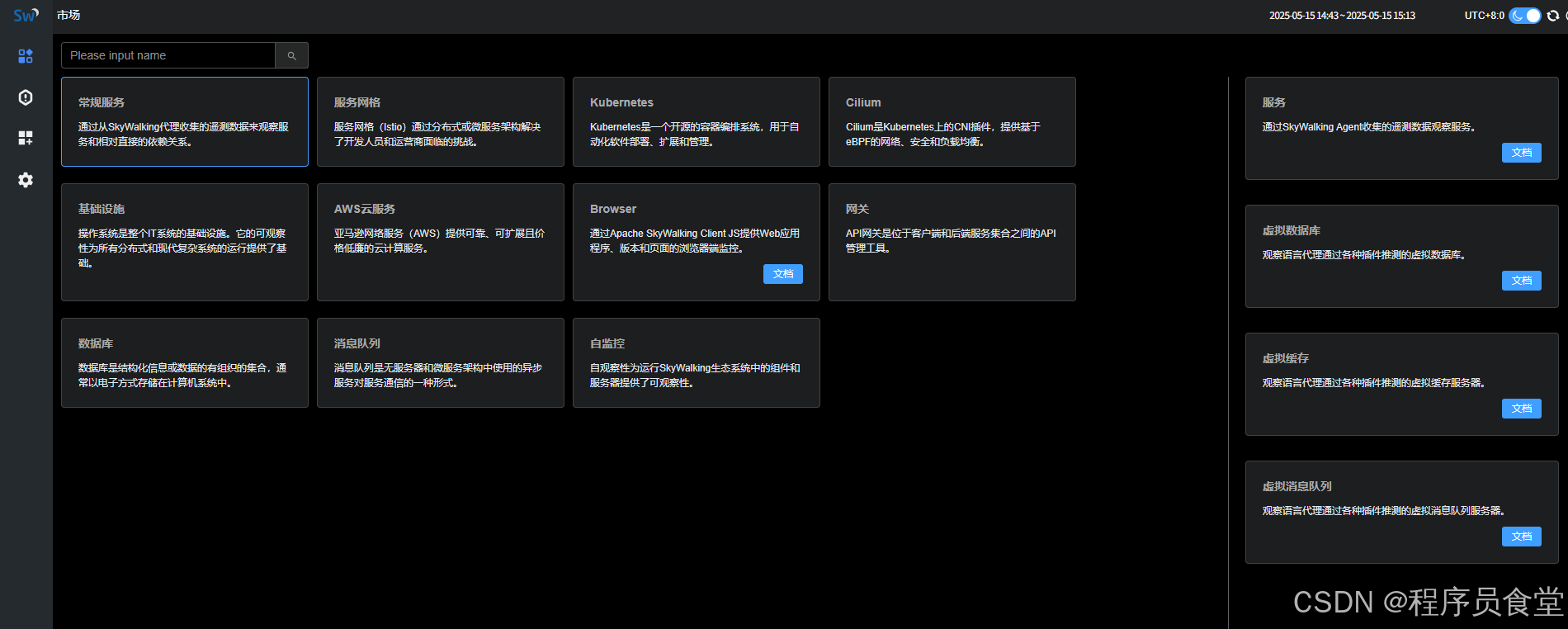Click 文档 button in 虚拟数据库 panel
Image resolution: width=1568 pixels, height=629 pixels.
[x=1522, y=281]
